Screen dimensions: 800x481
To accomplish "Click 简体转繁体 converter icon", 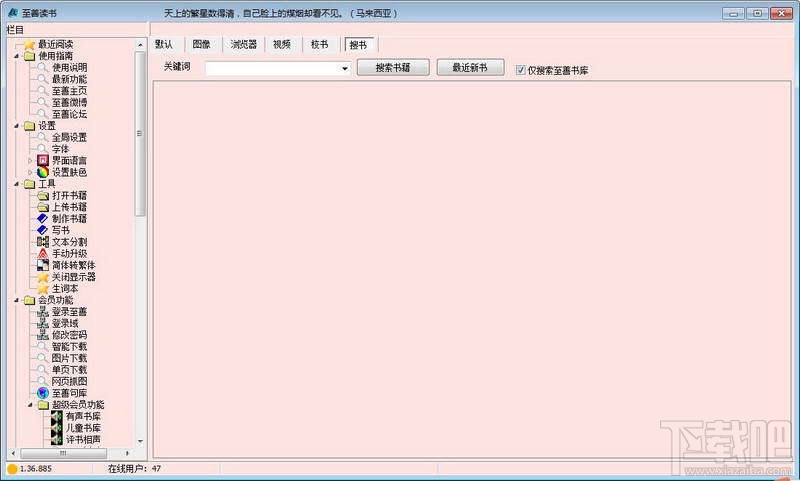I will tap(43, 265).
